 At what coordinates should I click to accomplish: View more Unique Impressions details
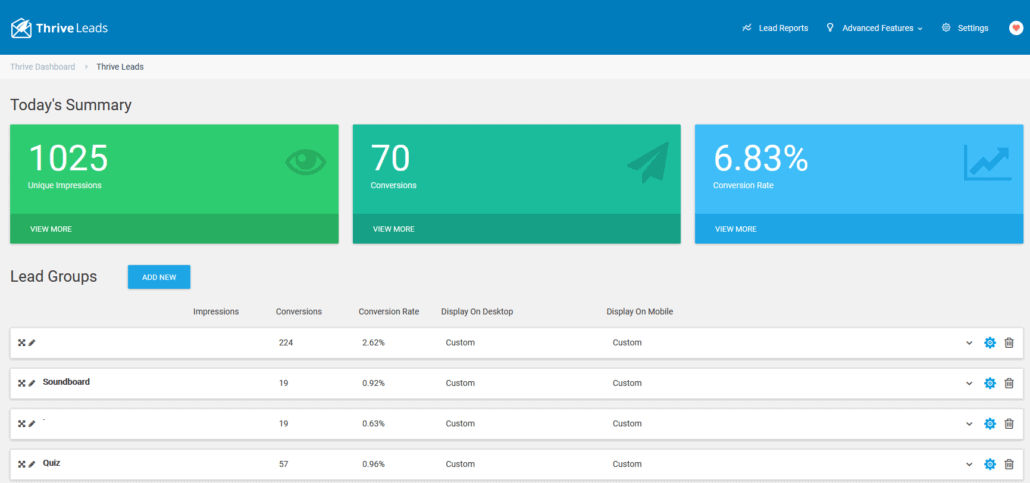pos(51,229)
